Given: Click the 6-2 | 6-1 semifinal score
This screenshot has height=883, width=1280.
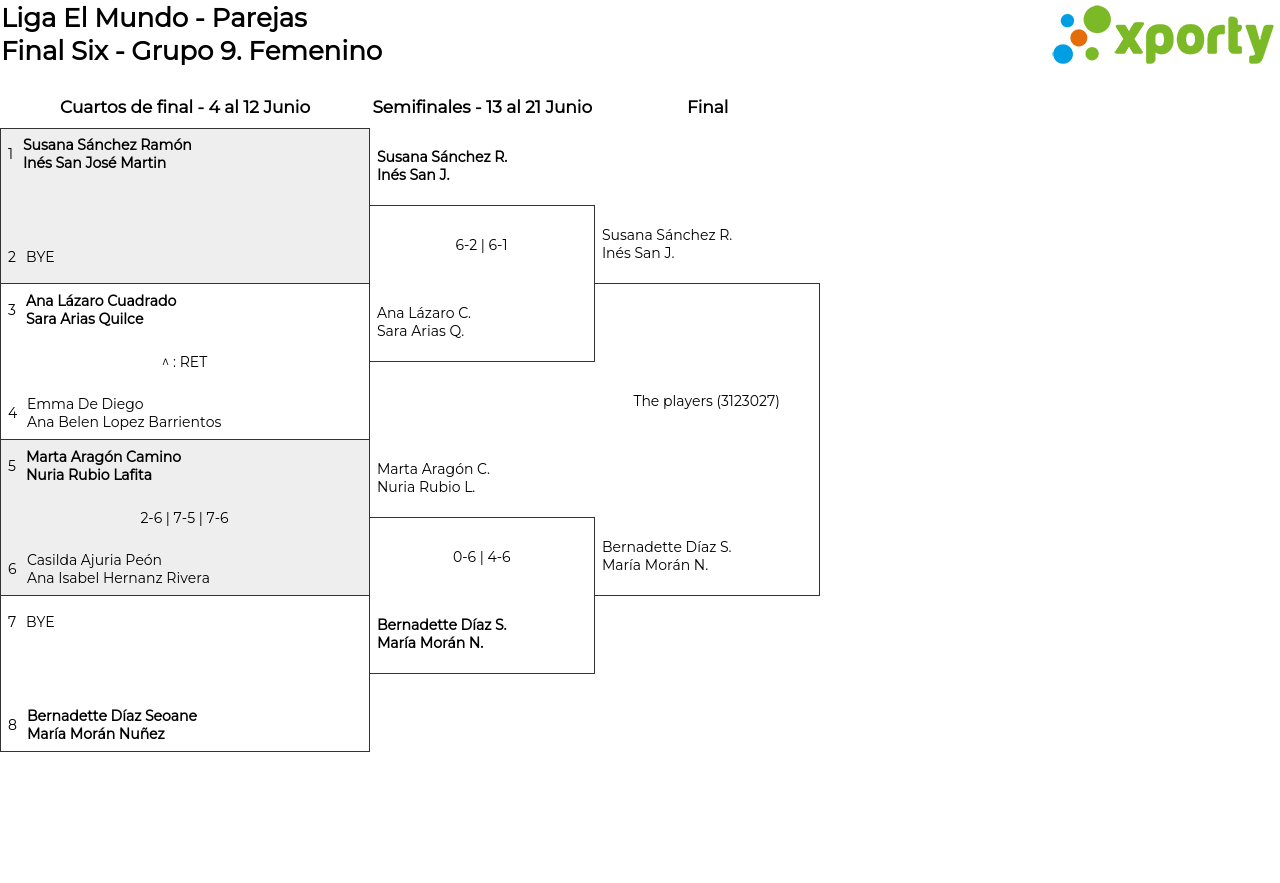Looking at the screenshot, I should pyautogui.click(x=481, y=245).
